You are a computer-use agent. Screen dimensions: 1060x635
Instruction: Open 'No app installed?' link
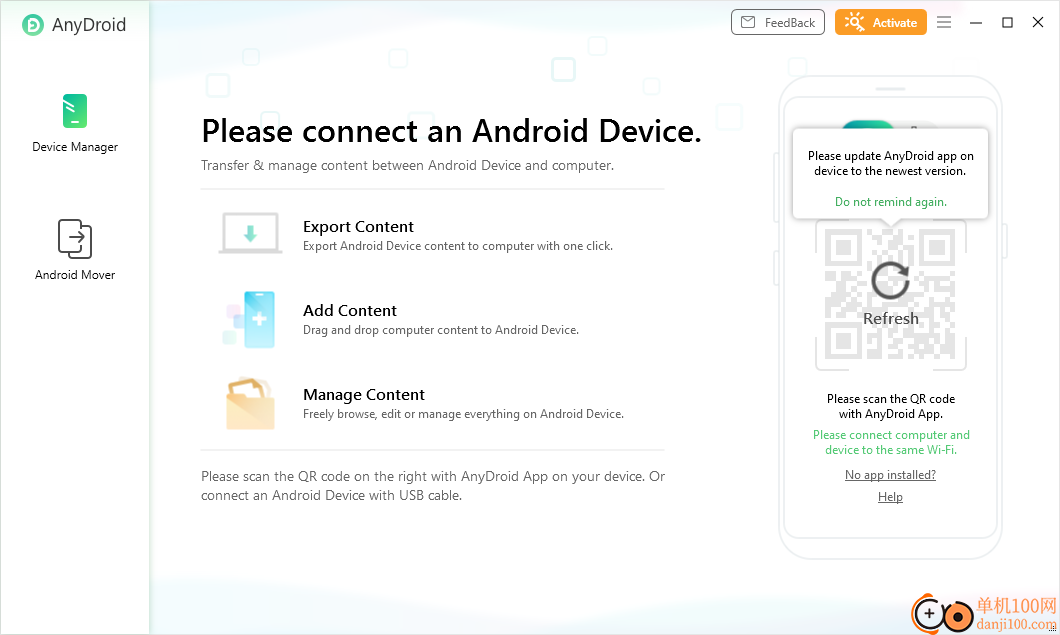890,475
